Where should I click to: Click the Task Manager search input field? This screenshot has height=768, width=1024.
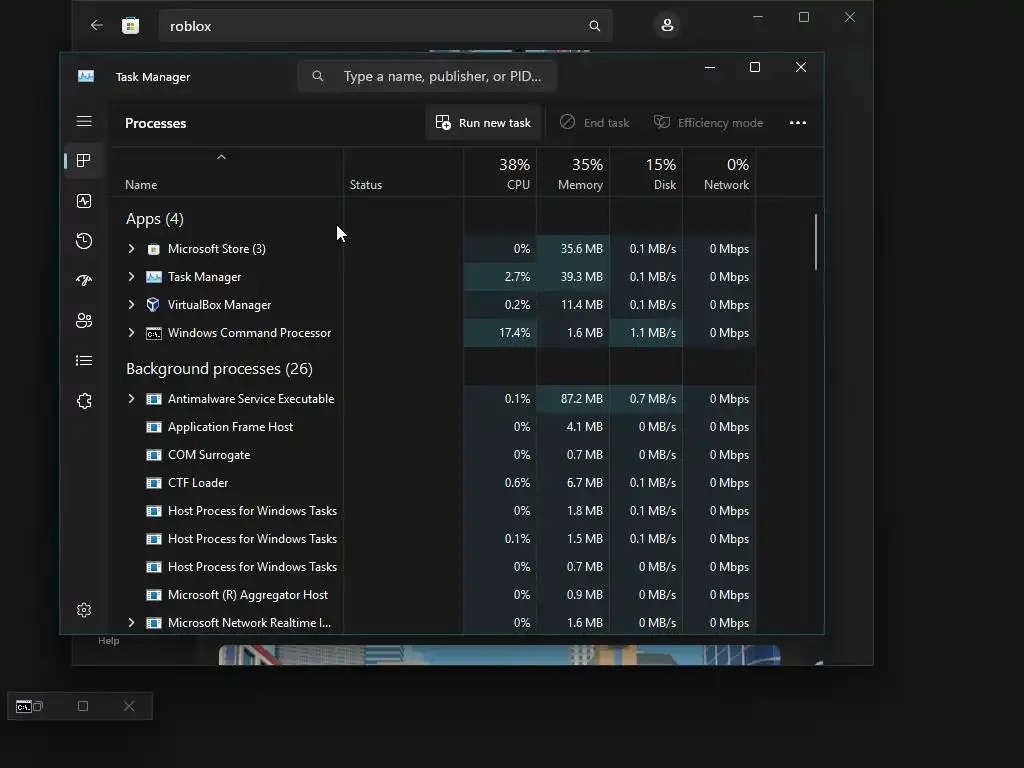(x=427, y=76)
